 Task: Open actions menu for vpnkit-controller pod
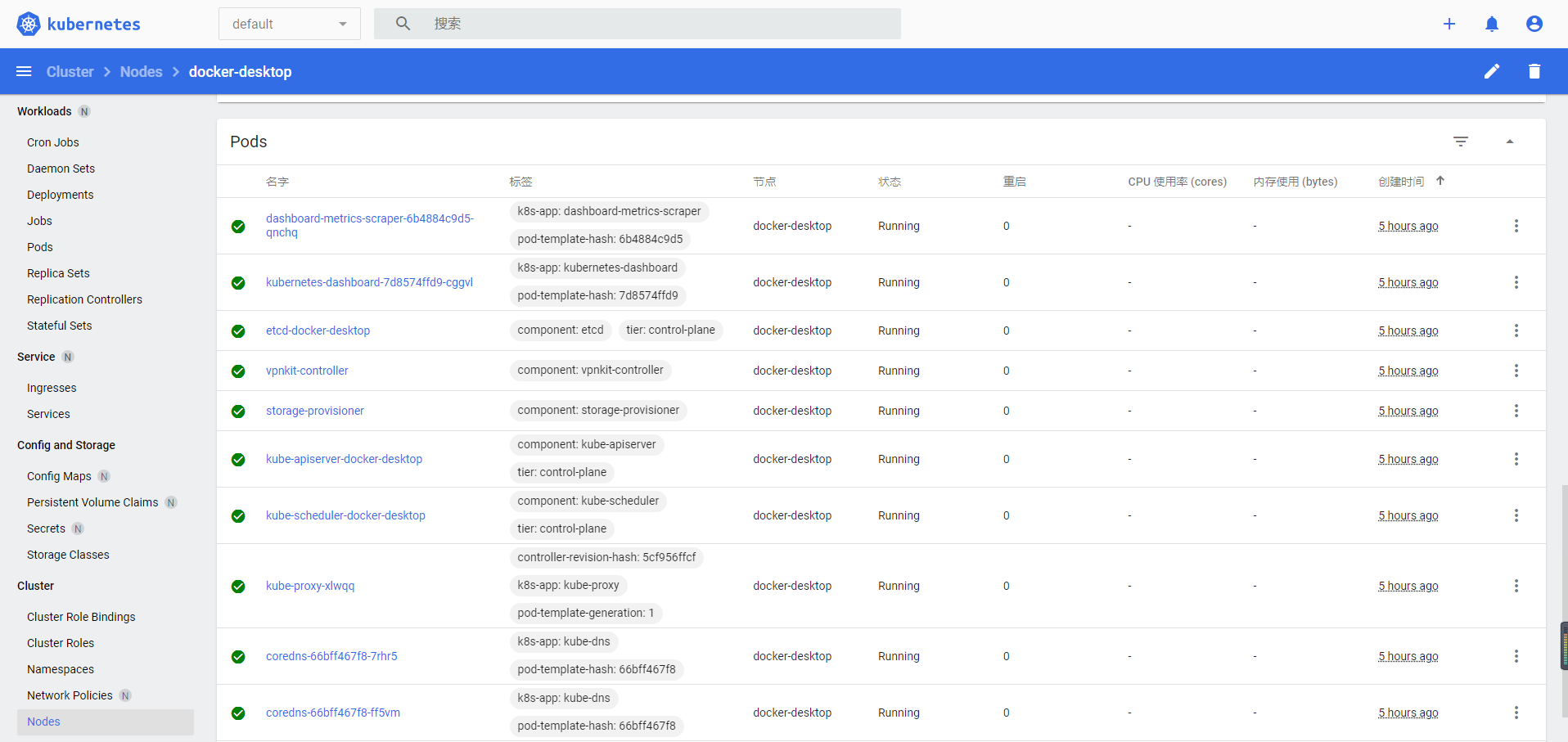click(1516, 371)
